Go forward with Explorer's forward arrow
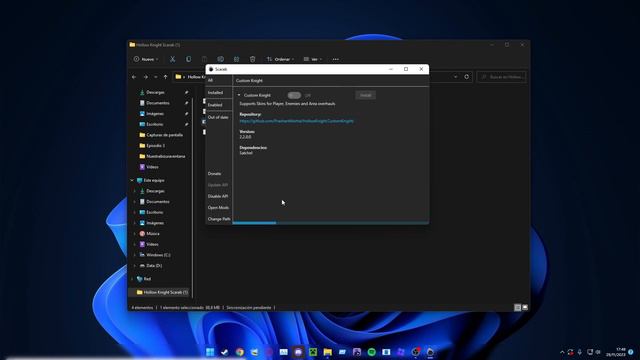The width and height of the screenshot is (640, 360). (x=146, y=77)
